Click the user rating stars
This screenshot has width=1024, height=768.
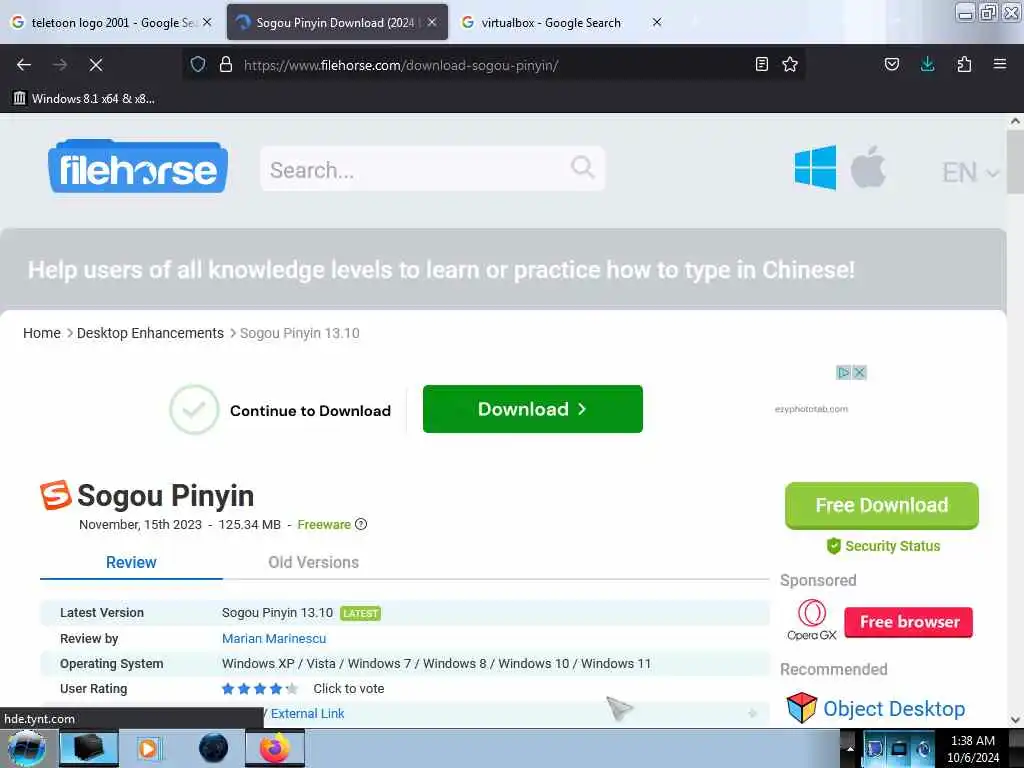tap(260, 688)
